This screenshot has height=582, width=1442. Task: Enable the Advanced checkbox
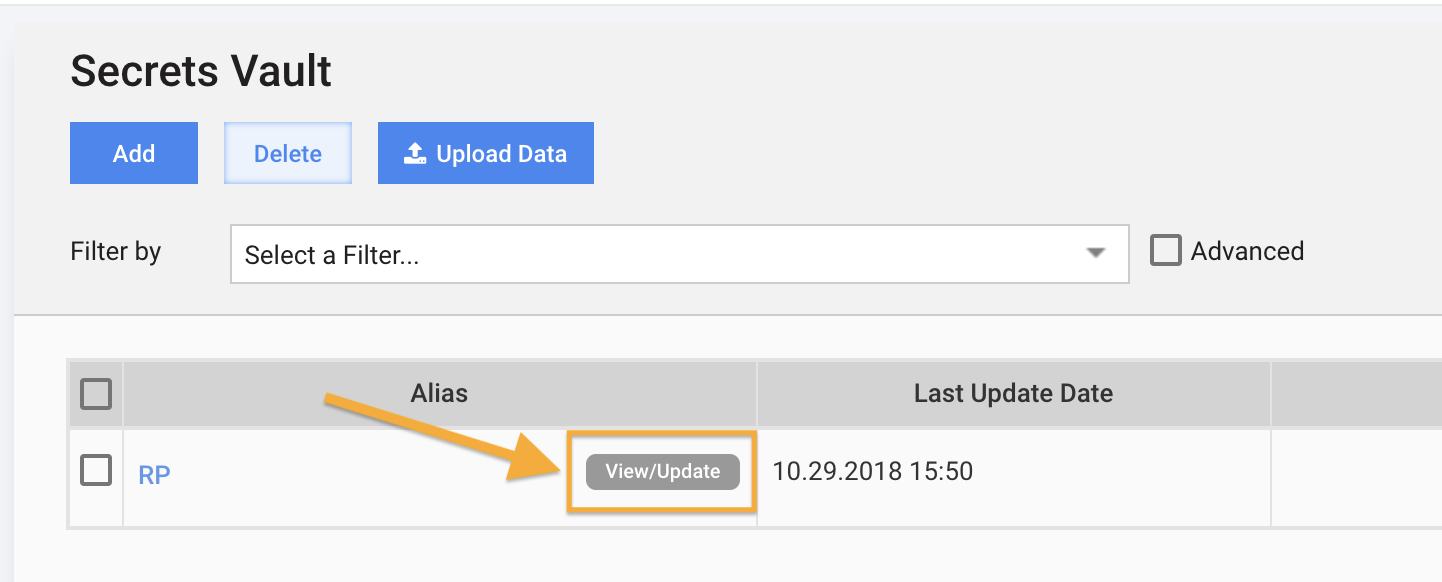[1166, 250]
